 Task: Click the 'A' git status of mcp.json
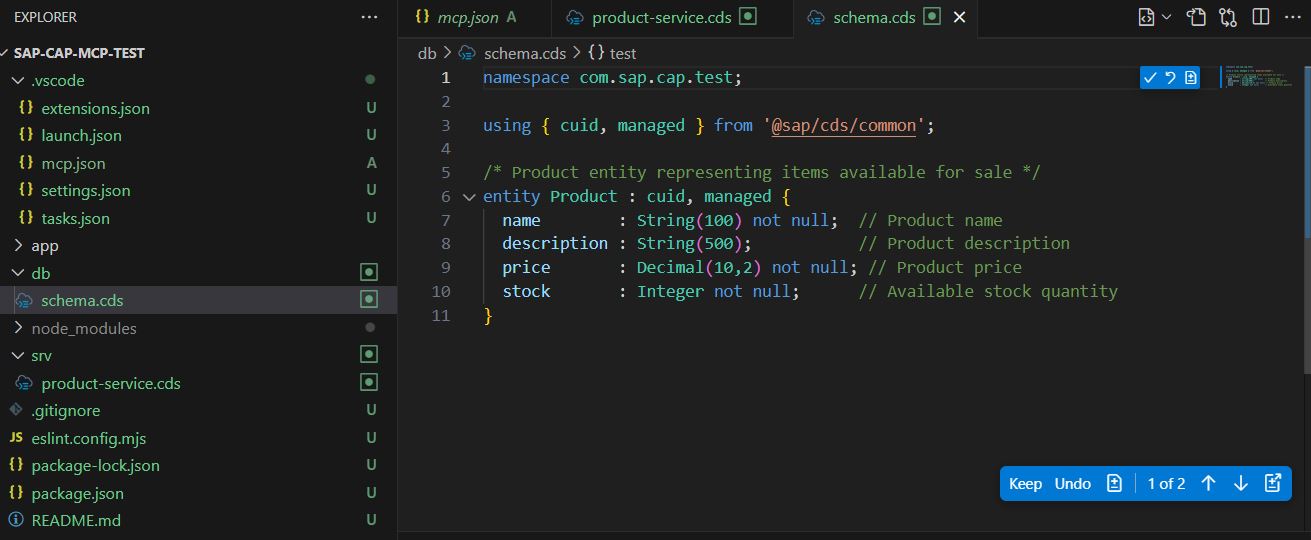click(x=371, y=163)
